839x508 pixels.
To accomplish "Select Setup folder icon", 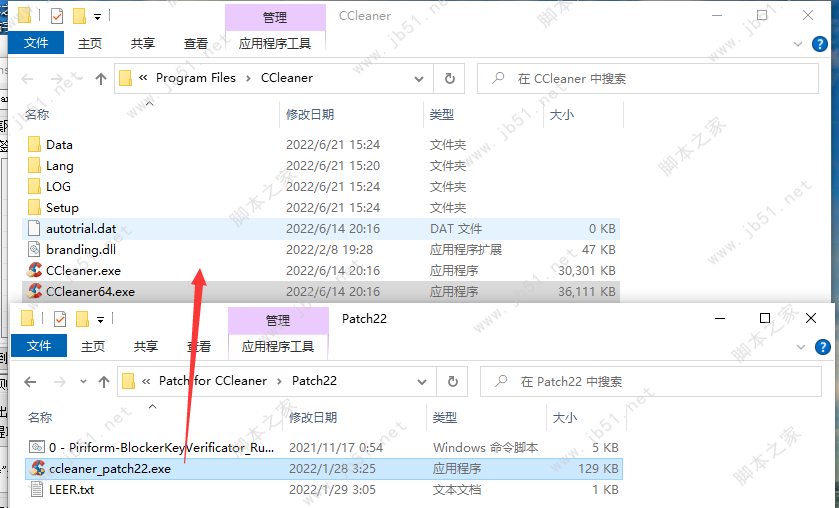I will (x=34, y=207).
